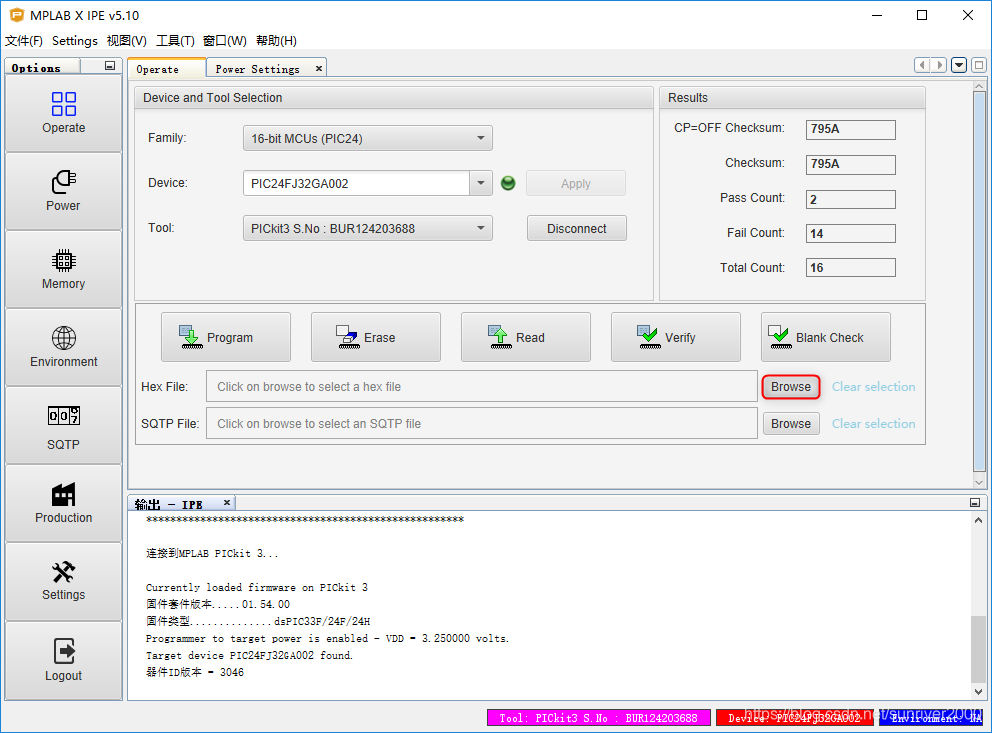Click the Total Count value field

click(x=850, y=268)
